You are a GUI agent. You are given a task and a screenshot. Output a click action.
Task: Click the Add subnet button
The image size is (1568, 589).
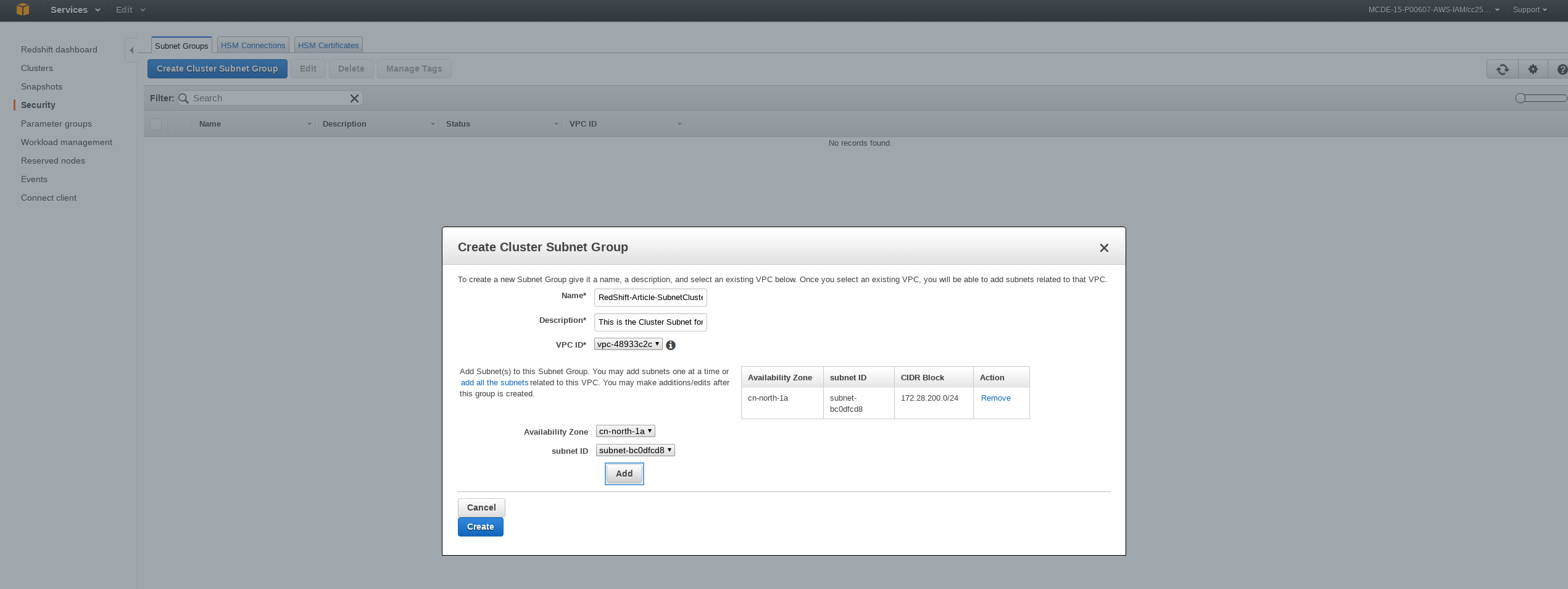624,474
